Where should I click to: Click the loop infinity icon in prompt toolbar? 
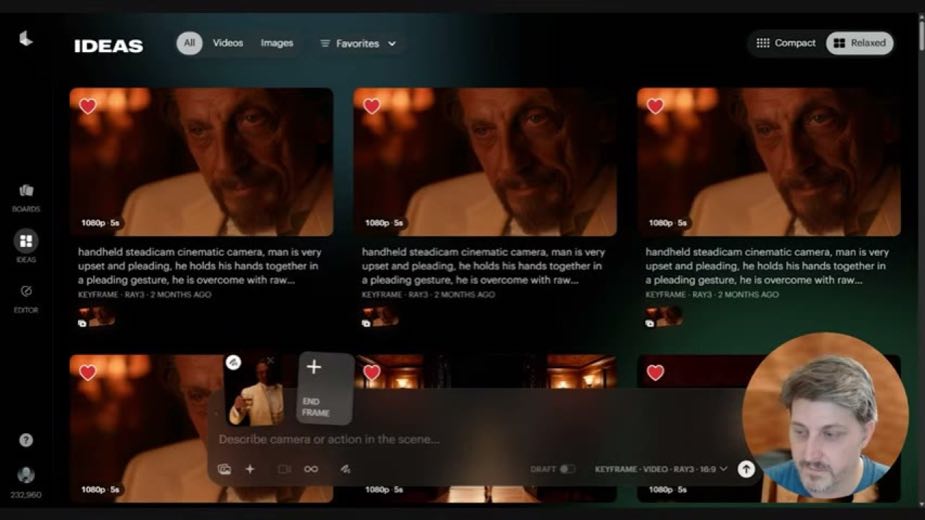[x=311, y=469]
